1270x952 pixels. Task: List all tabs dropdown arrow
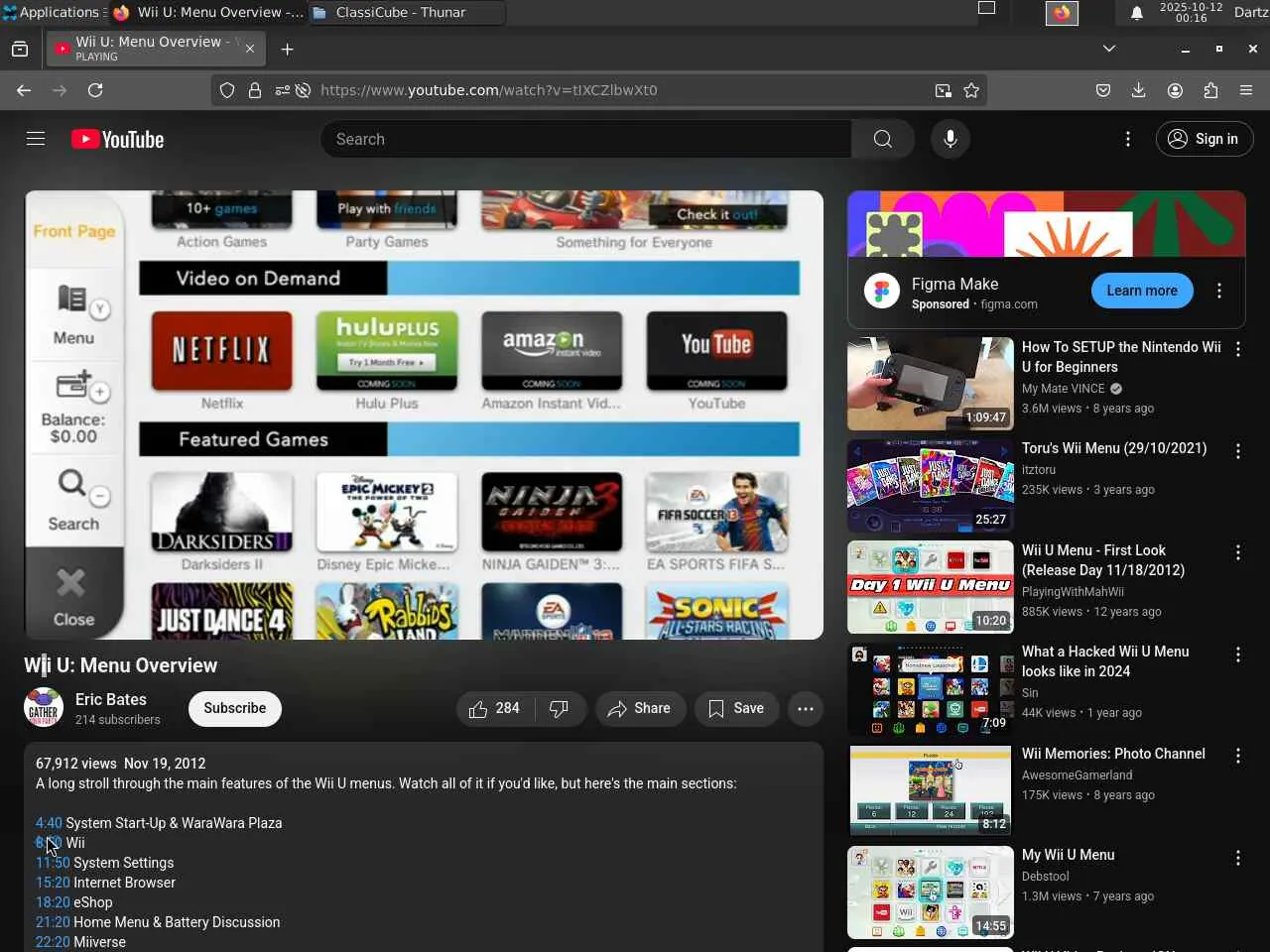1109,49
